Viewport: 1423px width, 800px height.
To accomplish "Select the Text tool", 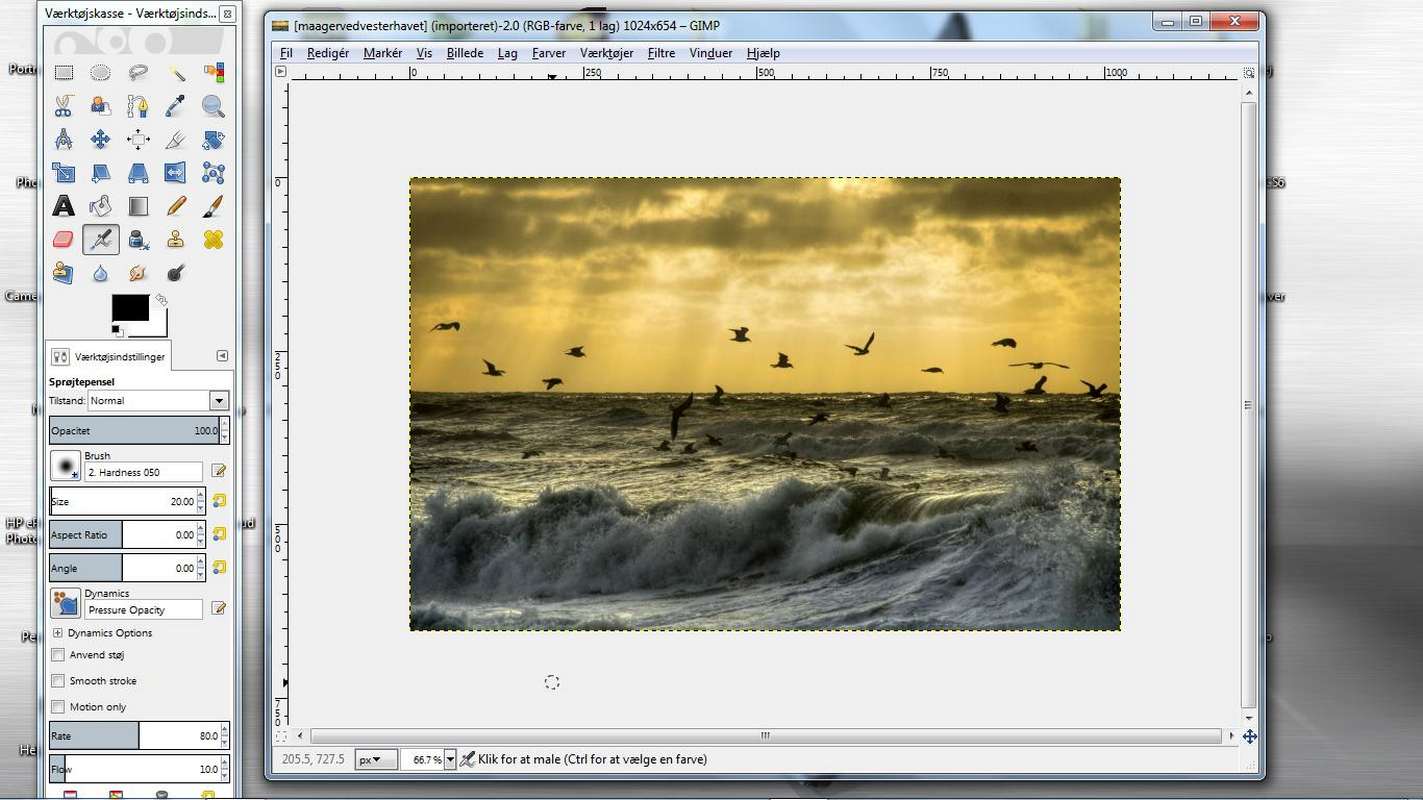I will click(x=63, y=206).
